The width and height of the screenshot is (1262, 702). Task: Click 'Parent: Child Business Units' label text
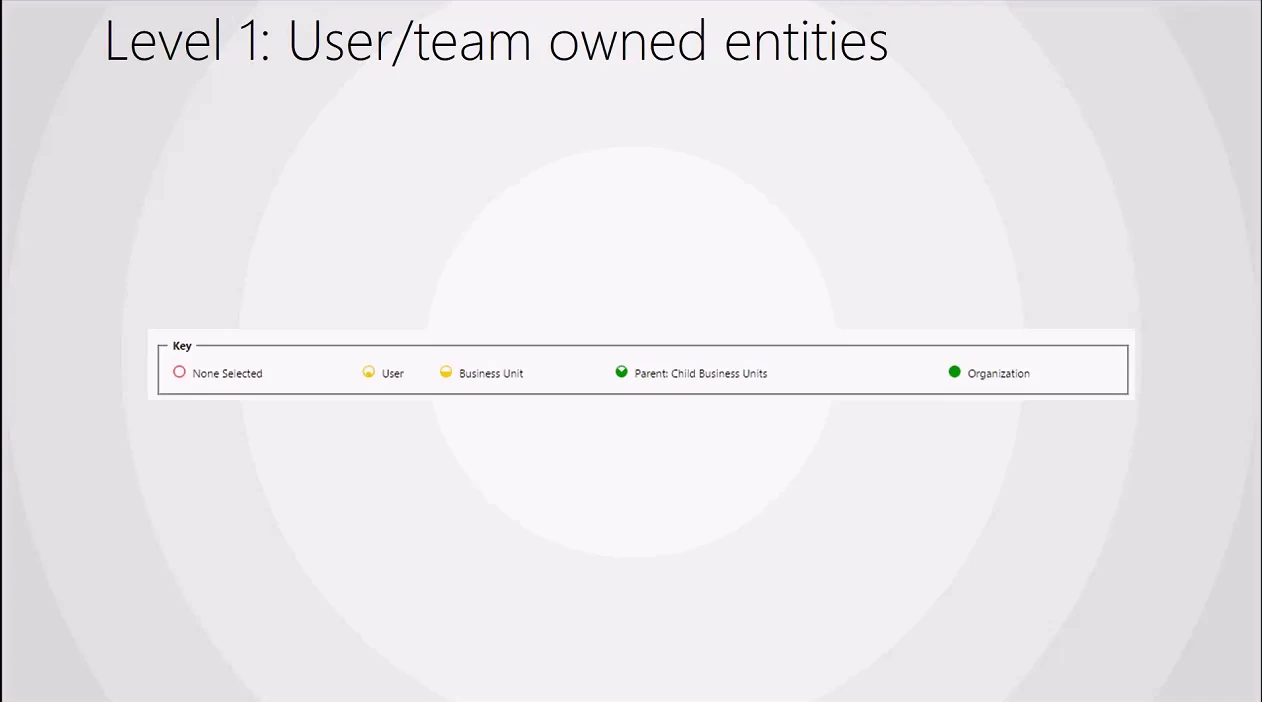pos(701,374)
